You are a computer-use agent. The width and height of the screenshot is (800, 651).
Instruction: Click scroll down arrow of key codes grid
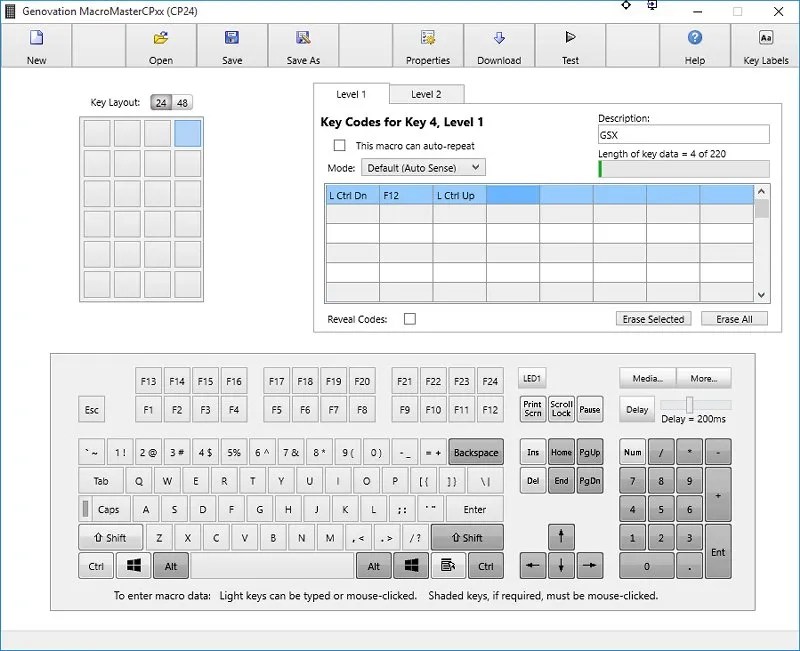click(761, 295)
